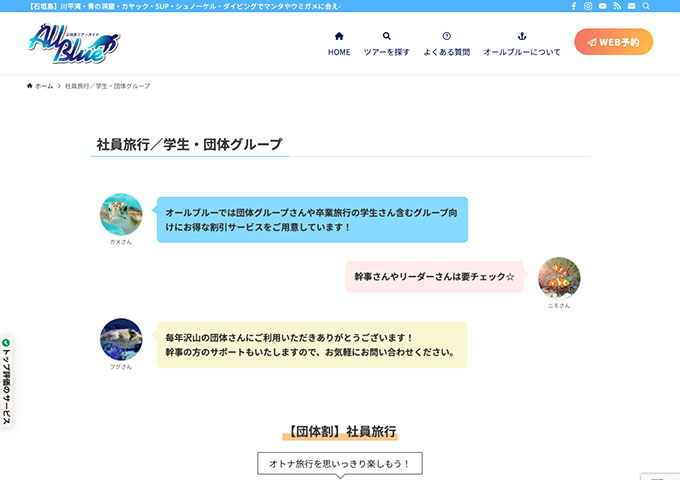Open the search magnifier in top bar

coord(646,6)
